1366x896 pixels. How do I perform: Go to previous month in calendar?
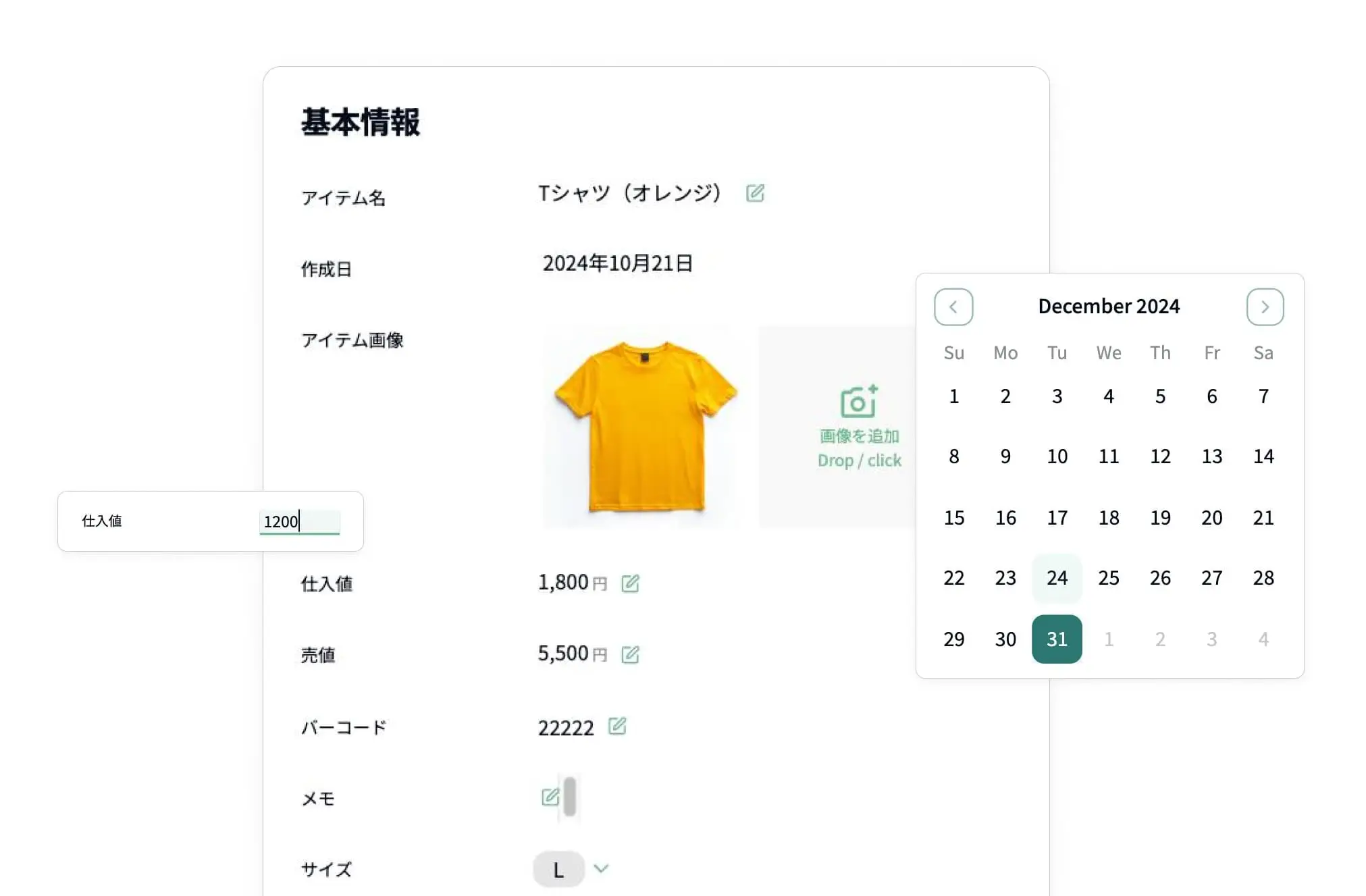click(953, 307)
